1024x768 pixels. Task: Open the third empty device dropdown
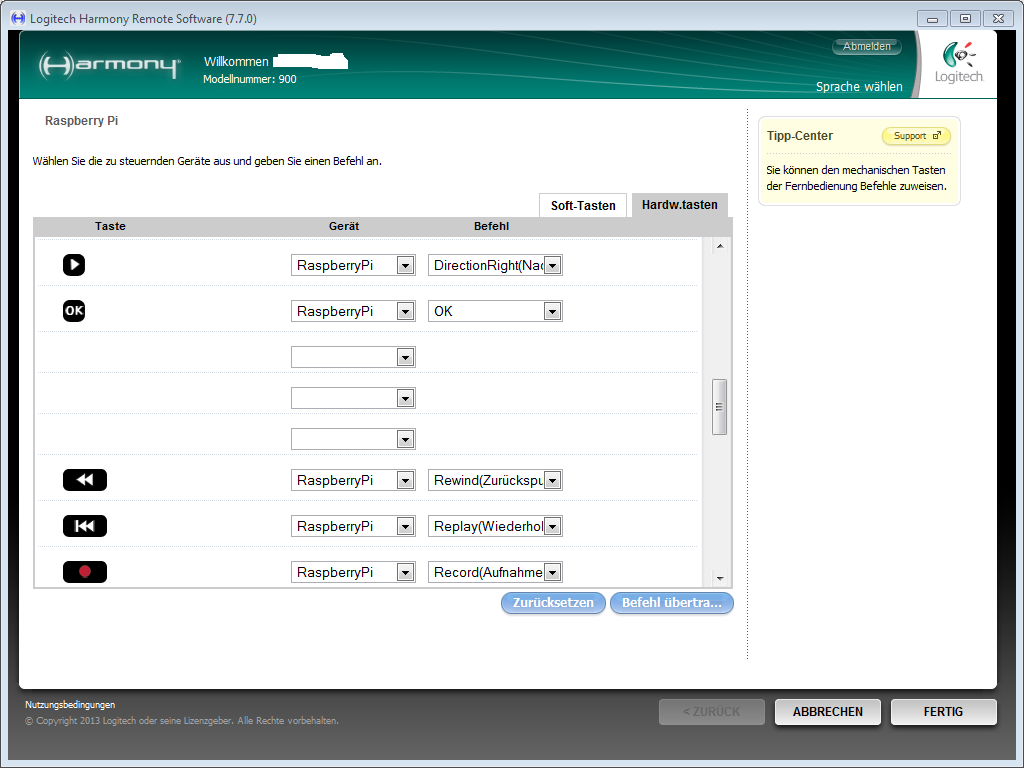353,439
